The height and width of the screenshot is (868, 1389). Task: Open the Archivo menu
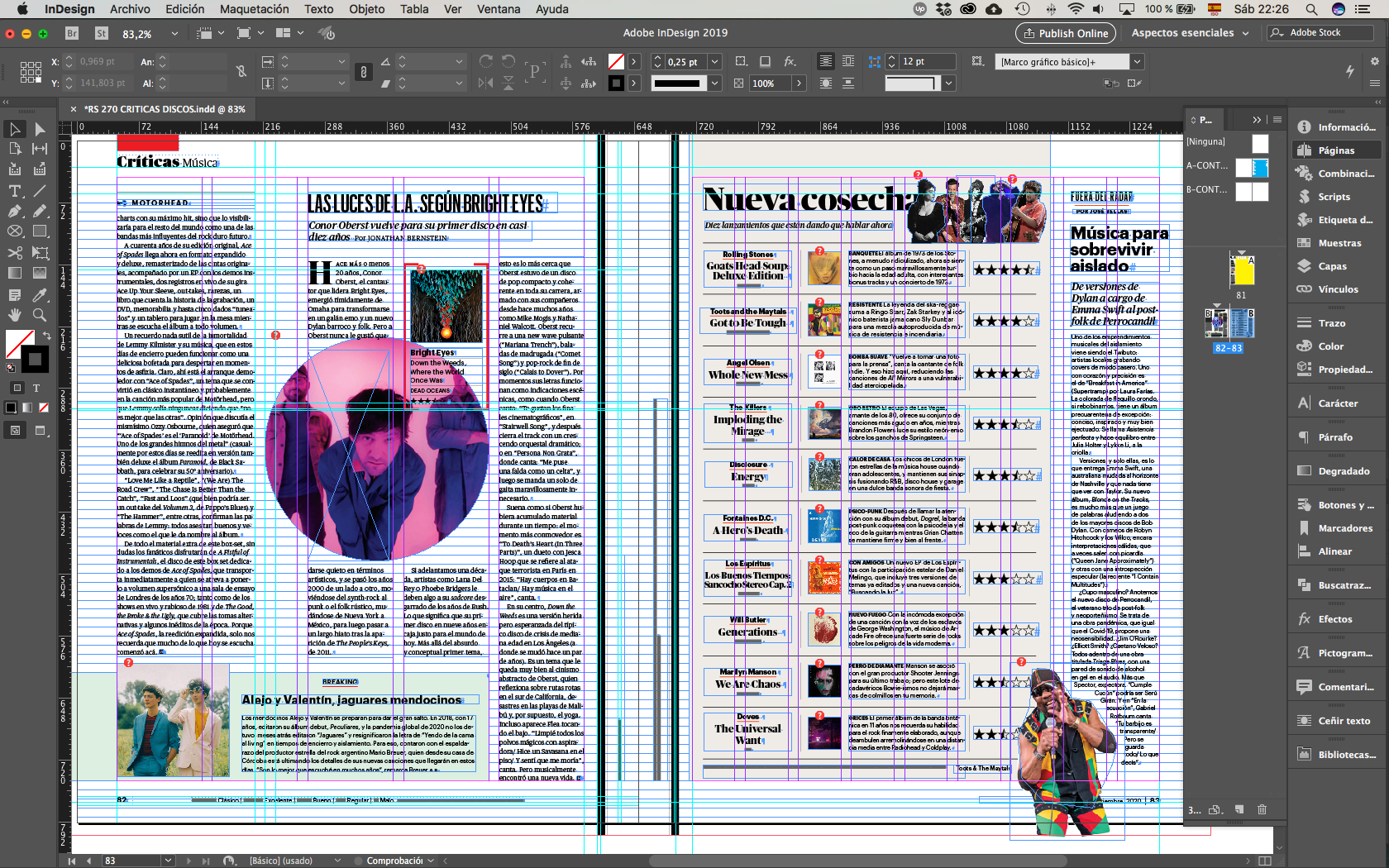pyautogui.click(x=130, y=9)
